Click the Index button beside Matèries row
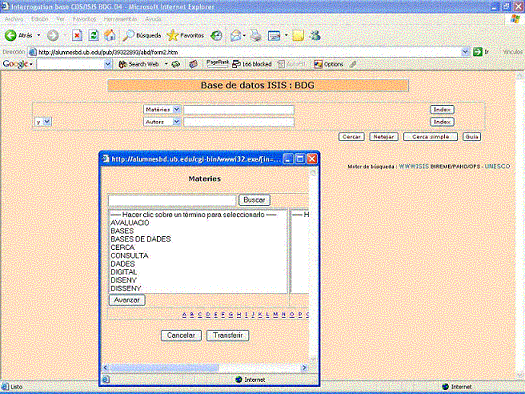 [442, 109]
